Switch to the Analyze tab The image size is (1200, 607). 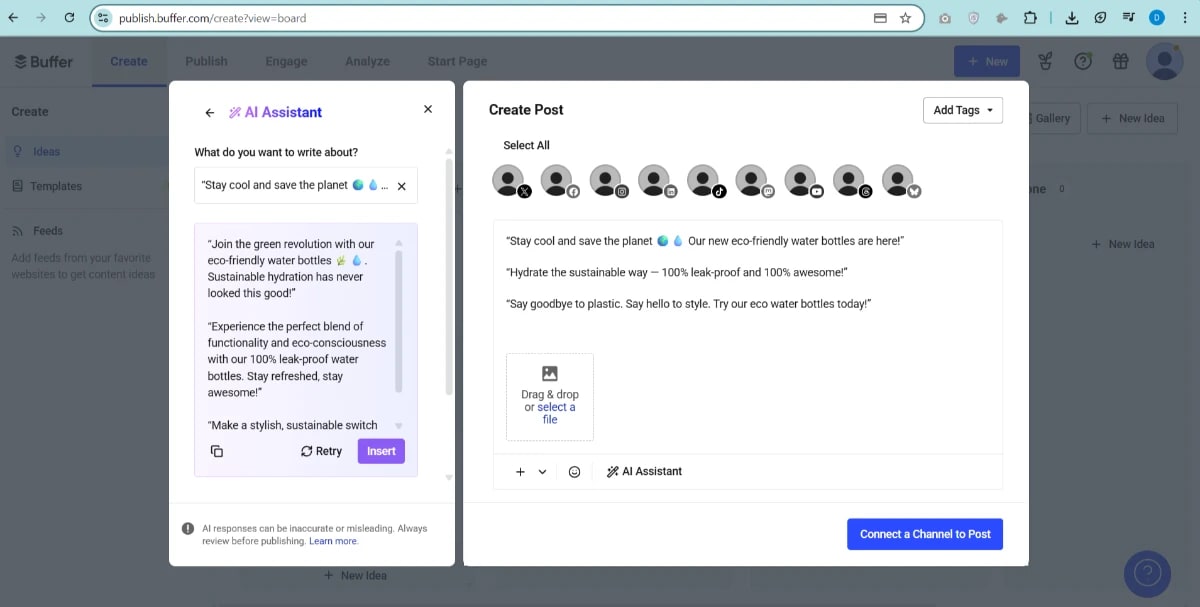pyautogui.click(x=367, y=61)
